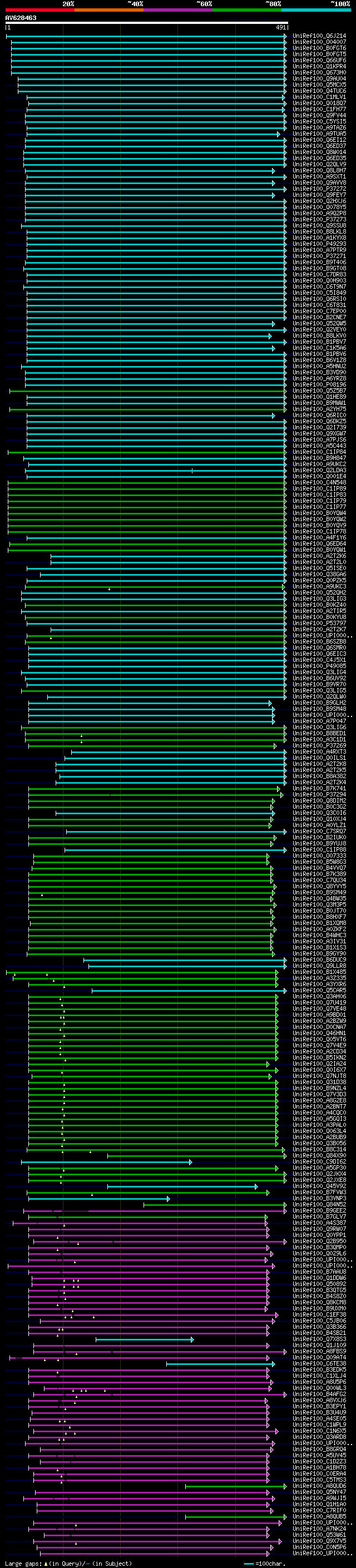Select the UniRef100_A8QUD6 label

(319, 1486)
